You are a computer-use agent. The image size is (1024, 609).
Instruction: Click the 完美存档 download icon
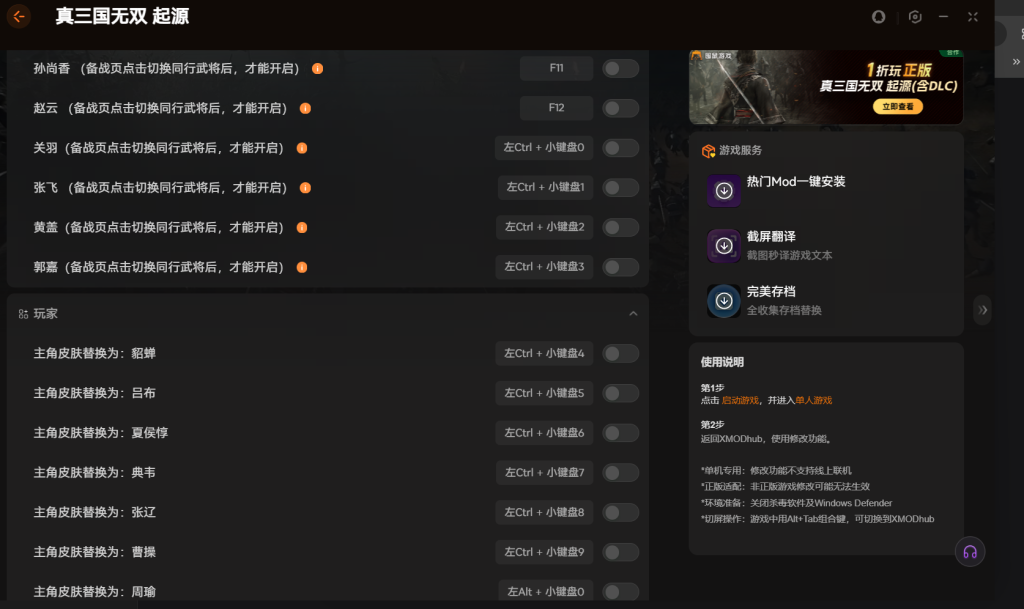[x=724, y=300]
